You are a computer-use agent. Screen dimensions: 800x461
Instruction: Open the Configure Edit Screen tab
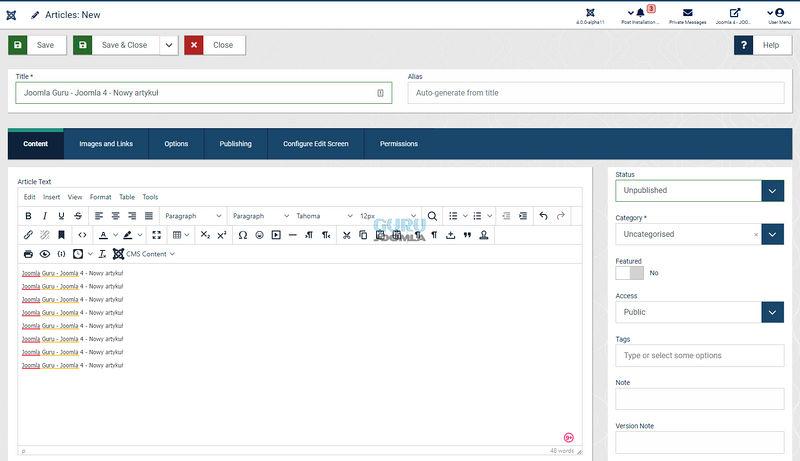click(x=316, y=144)
